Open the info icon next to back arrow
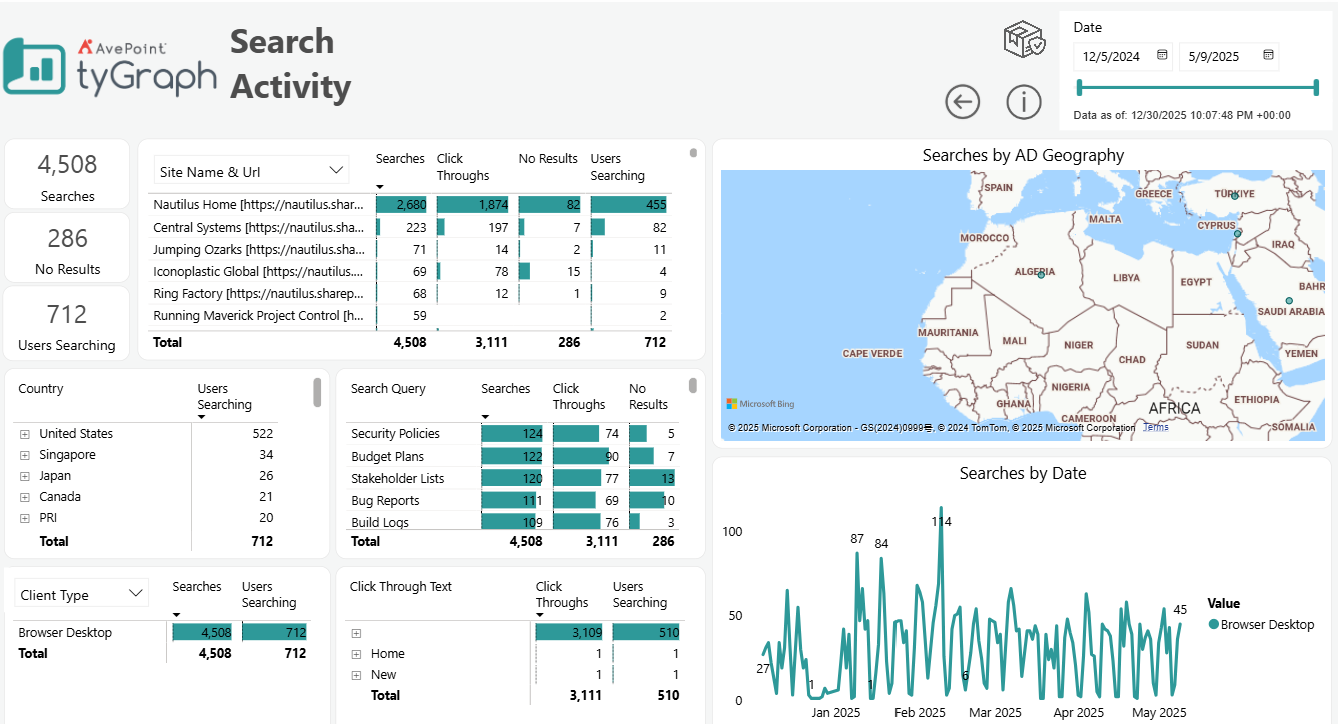 click(1024, 101)
